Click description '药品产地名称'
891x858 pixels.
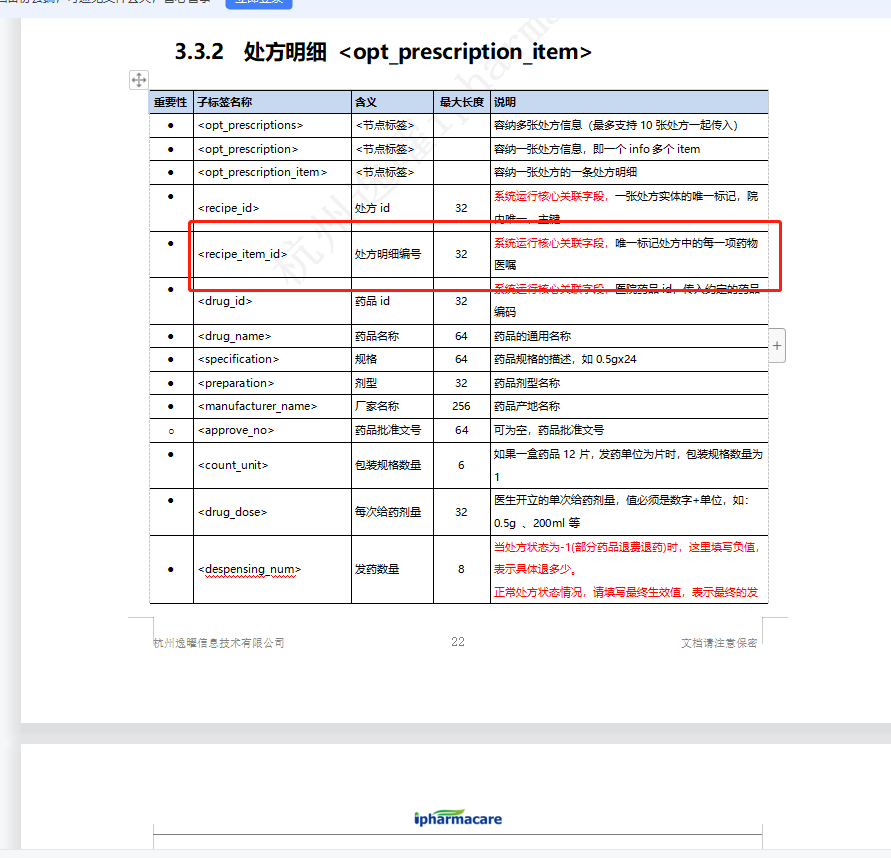[x=527, y=406]
